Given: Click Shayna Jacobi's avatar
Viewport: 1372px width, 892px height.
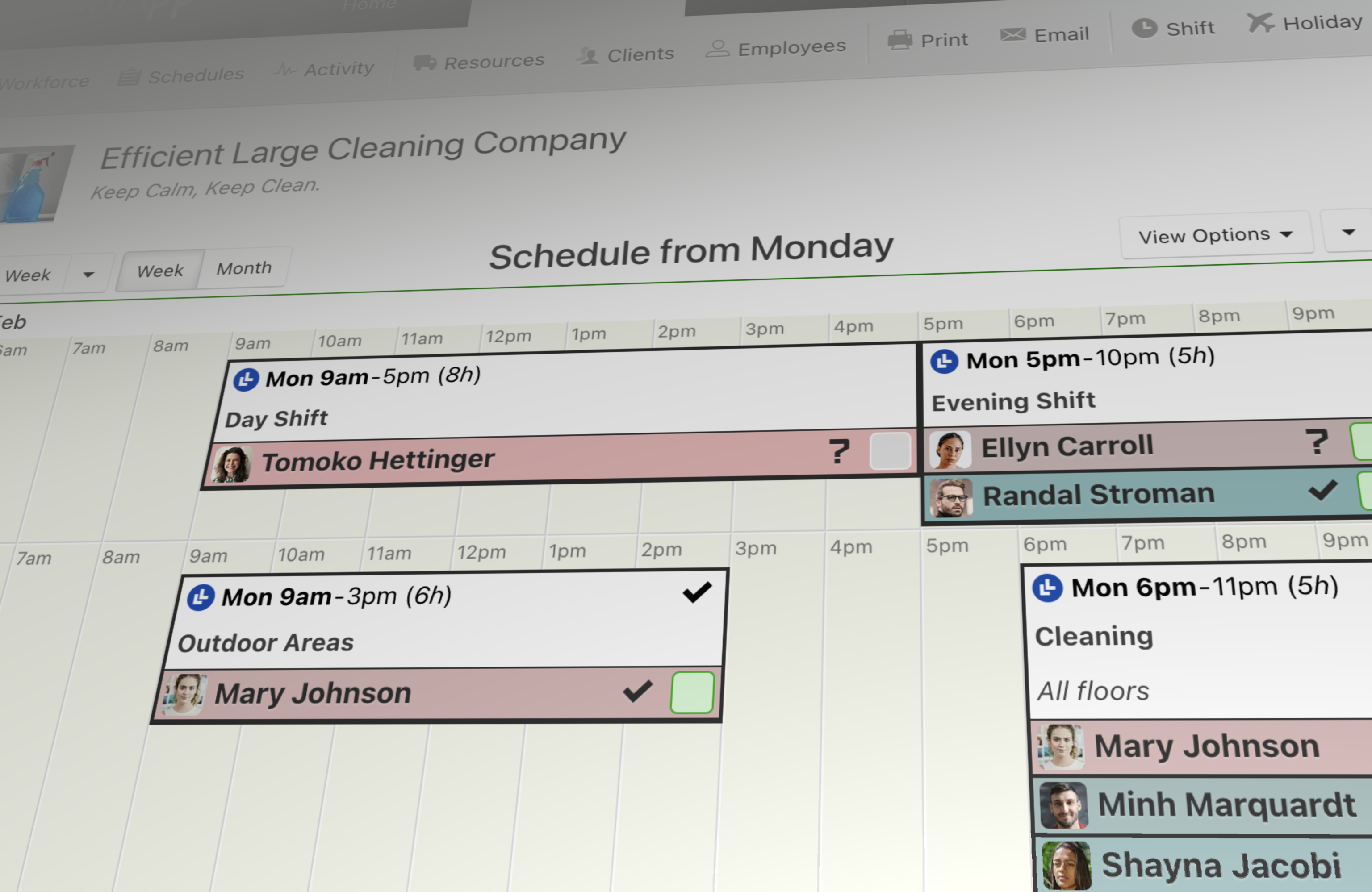Looking at the screenshot, I should click(x=1067, y=866).
